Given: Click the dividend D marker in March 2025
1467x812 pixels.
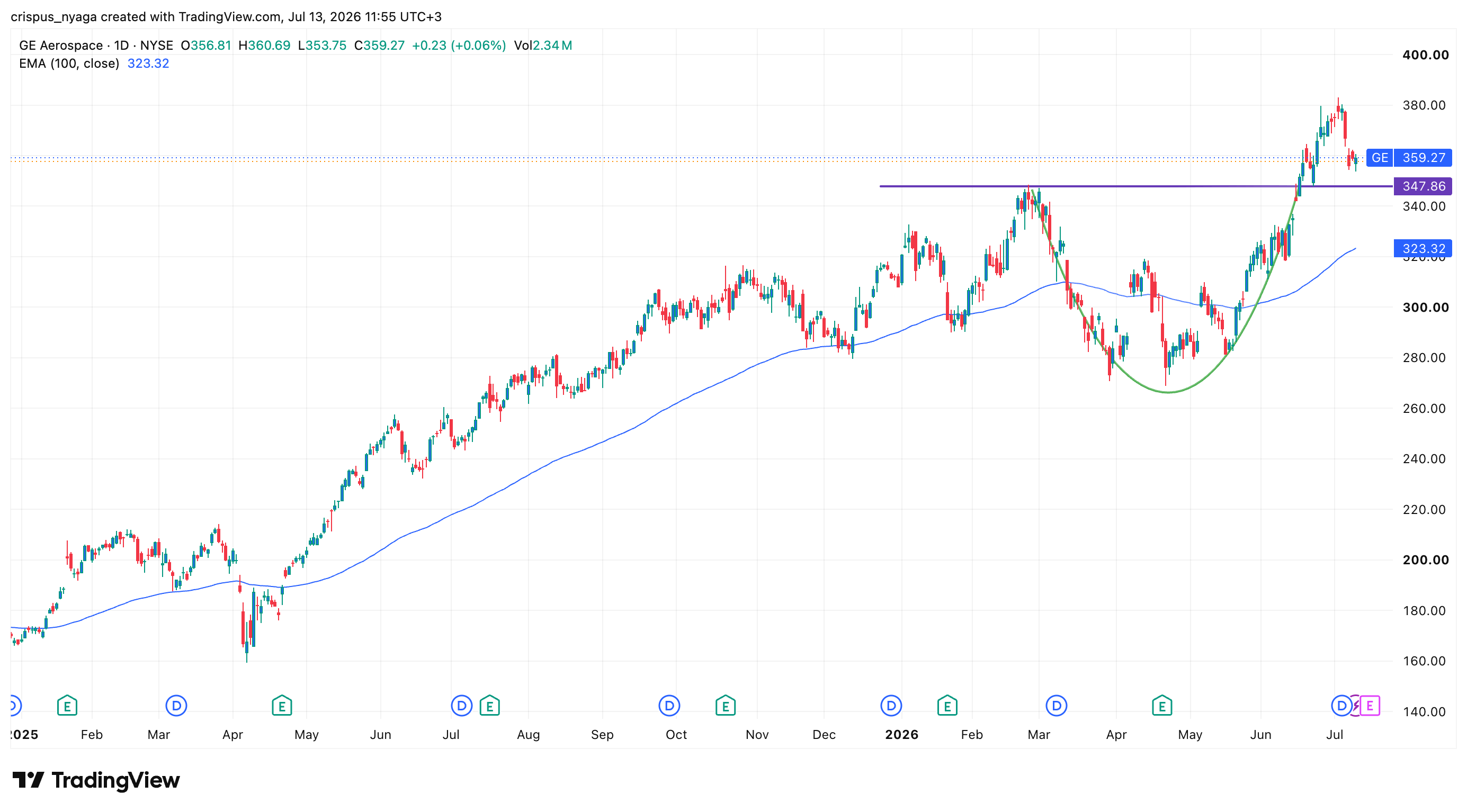Looking at the screenshot, I should pos(176,706).
